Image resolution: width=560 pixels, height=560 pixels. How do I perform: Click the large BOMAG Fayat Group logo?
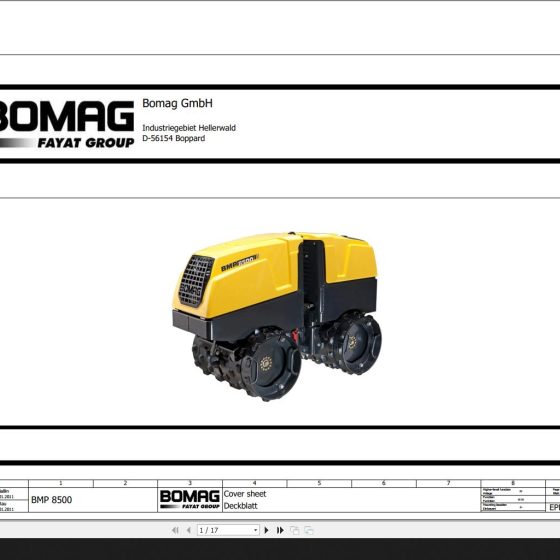click(66, 124)
